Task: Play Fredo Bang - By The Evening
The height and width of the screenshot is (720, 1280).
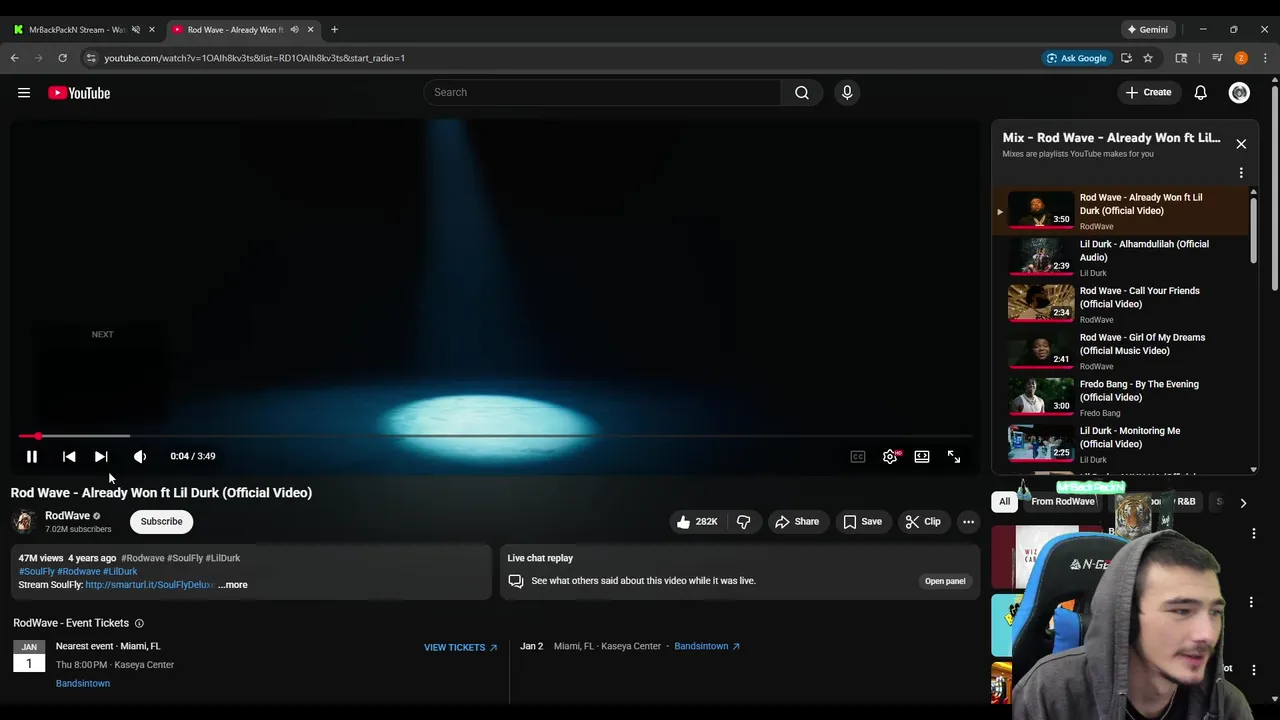Action: [x=1120, y=397]
